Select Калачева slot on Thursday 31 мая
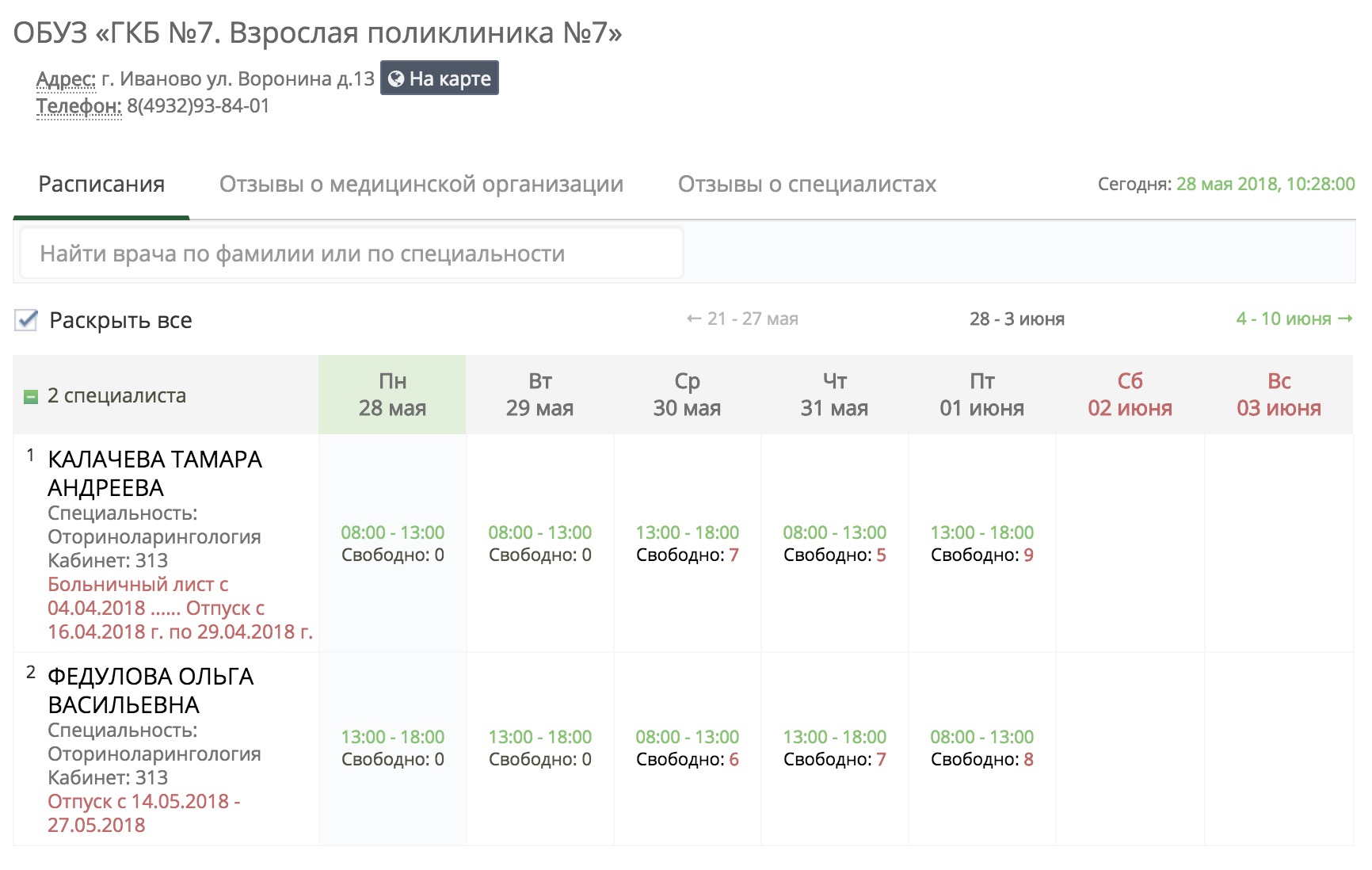 coord(835,544)
